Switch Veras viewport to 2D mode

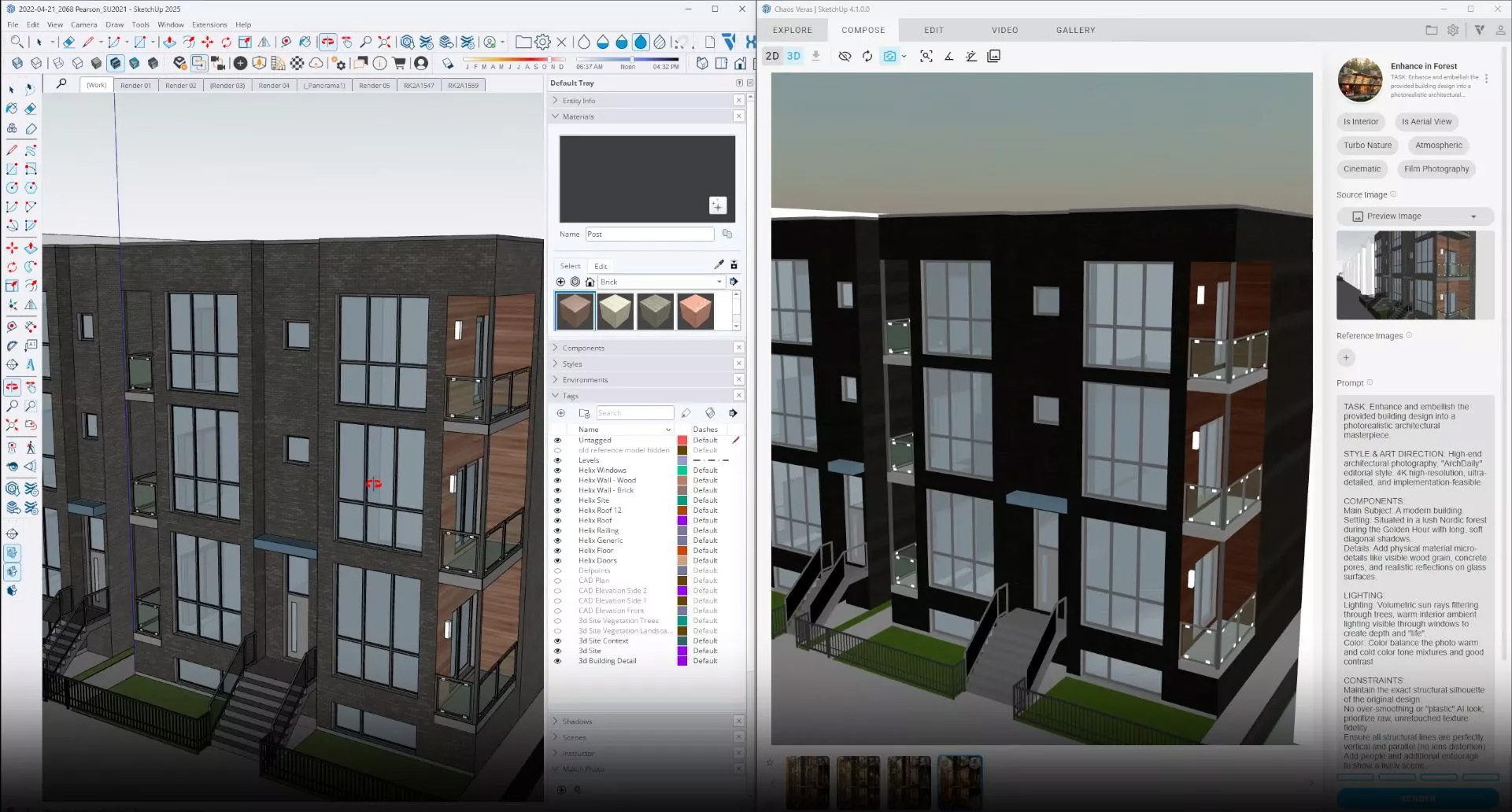click(x=772, y=57)
